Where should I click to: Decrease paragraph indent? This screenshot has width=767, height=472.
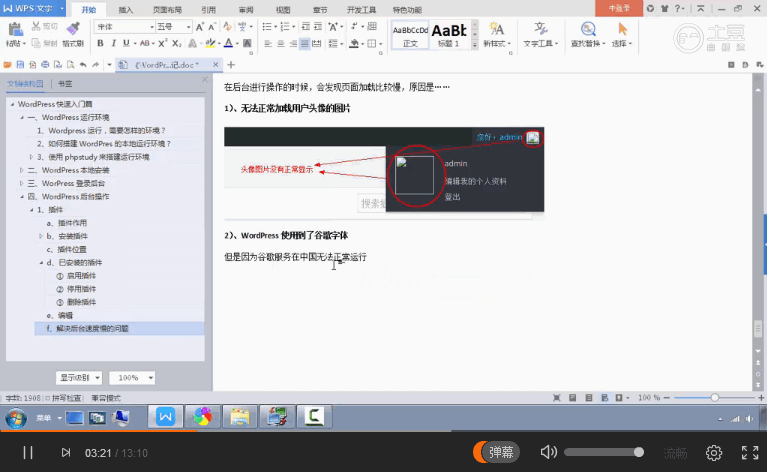click(306, 27)
